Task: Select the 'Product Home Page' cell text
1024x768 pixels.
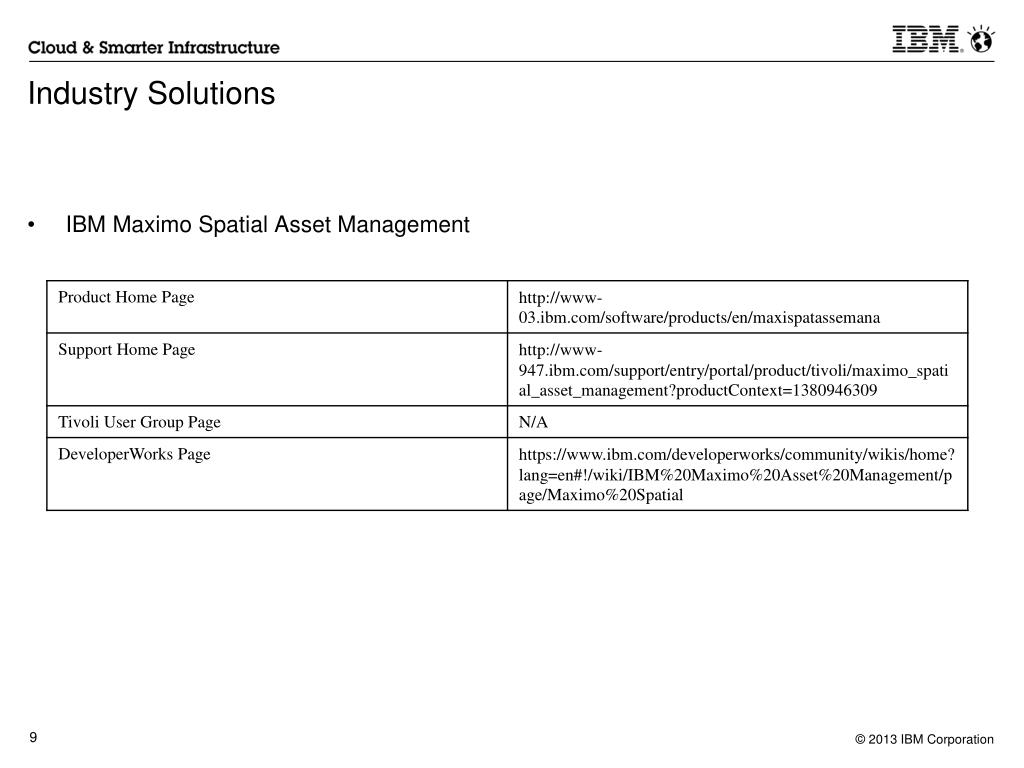Action: point(126,298)
